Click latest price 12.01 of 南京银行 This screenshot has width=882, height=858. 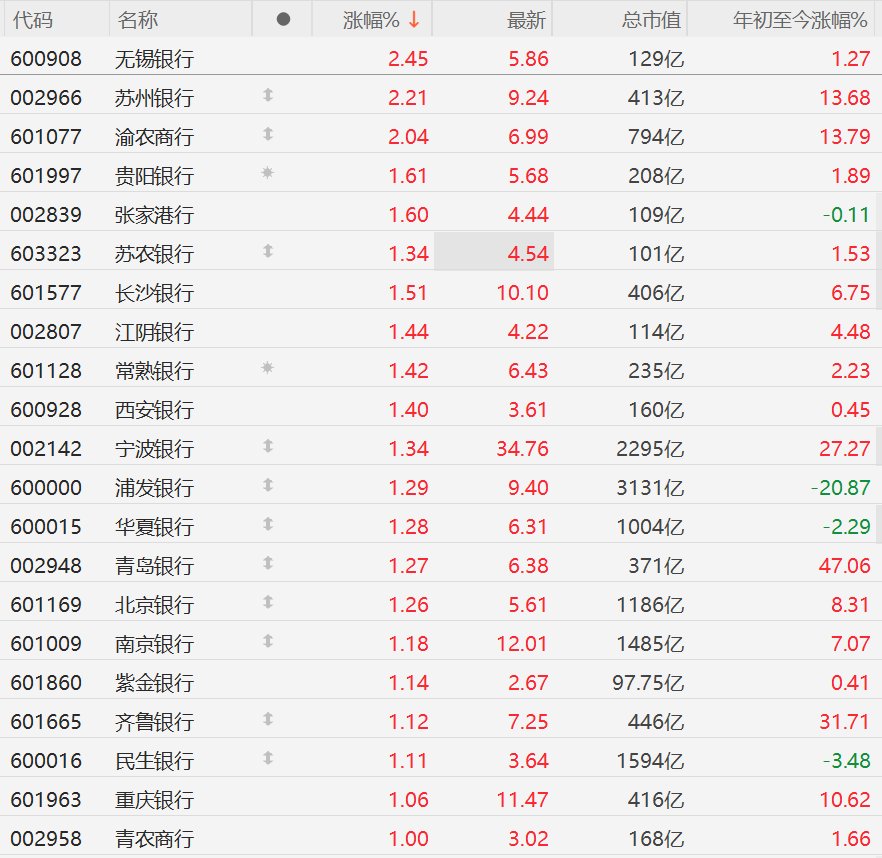point(522,644)
